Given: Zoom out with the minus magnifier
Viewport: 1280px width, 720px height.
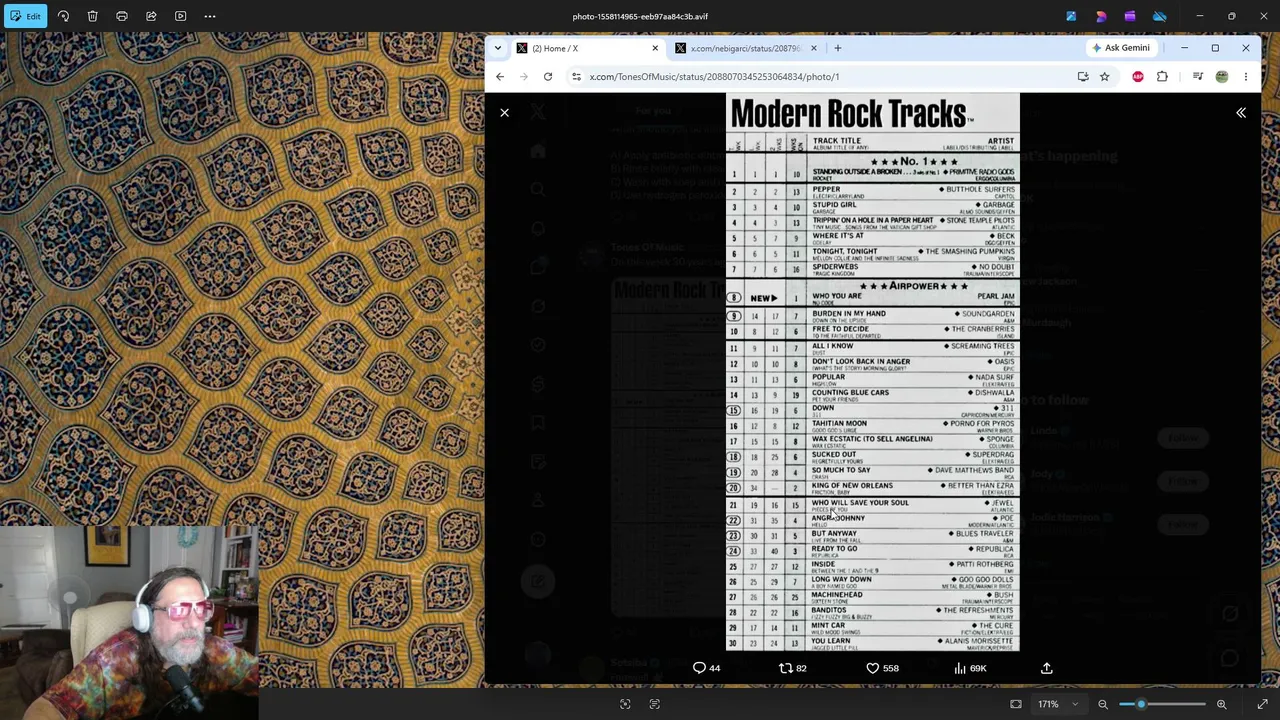Looking at the screenshot, I should 1103,704.
